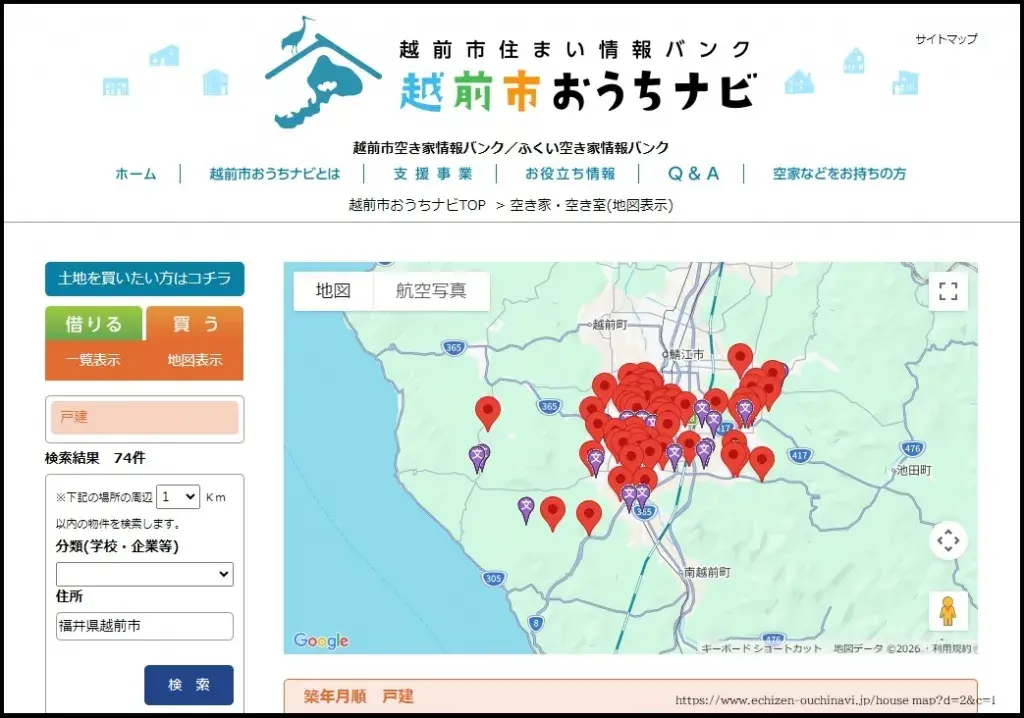Select the Street View pegman icon

point(948,610)
